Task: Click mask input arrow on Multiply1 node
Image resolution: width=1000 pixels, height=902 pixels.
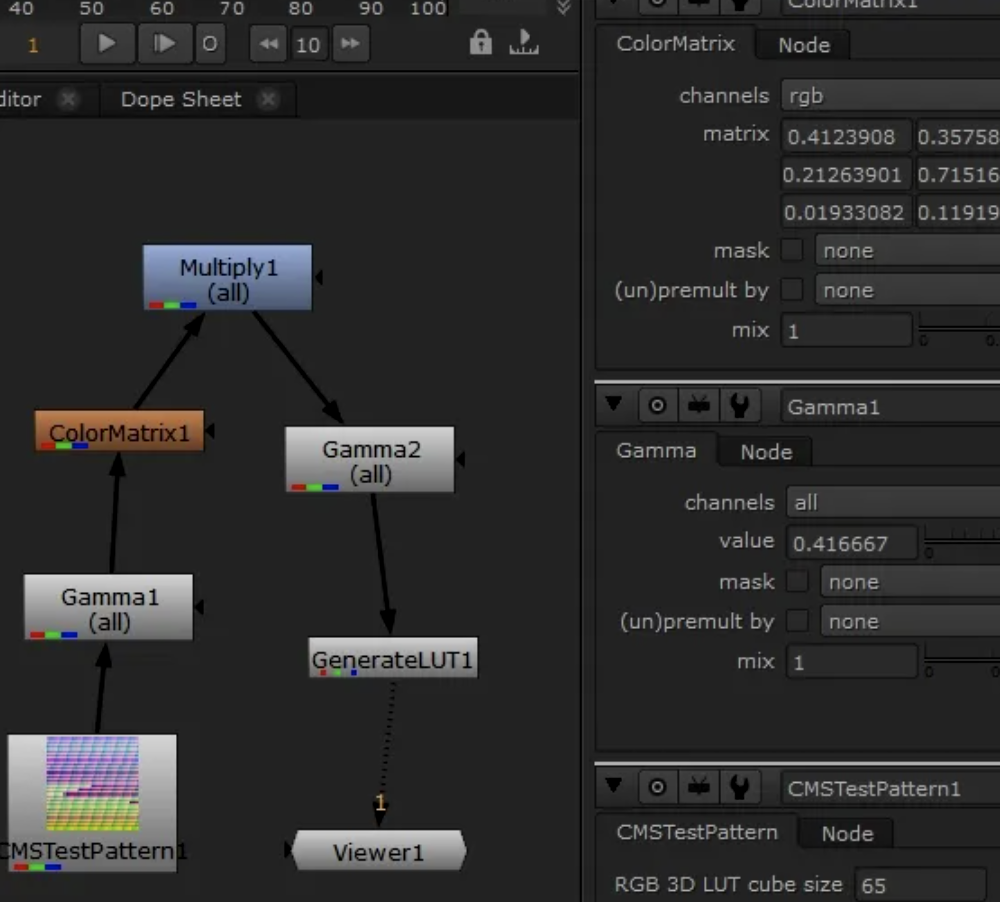Action: coord(319,277)
